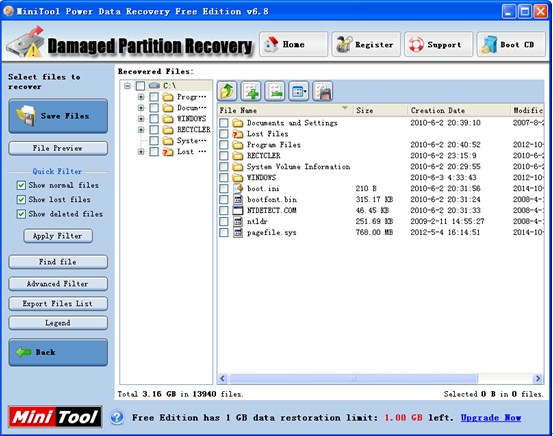Open the Register keys icon button
This screenshot has width=553, height=436.
coord(366,44)
